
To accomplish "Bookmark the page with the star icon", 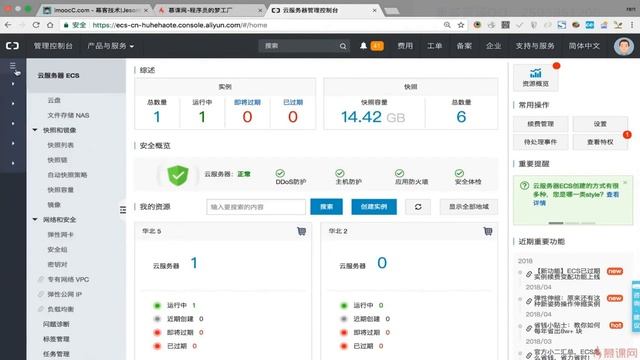I will [461, 25].
